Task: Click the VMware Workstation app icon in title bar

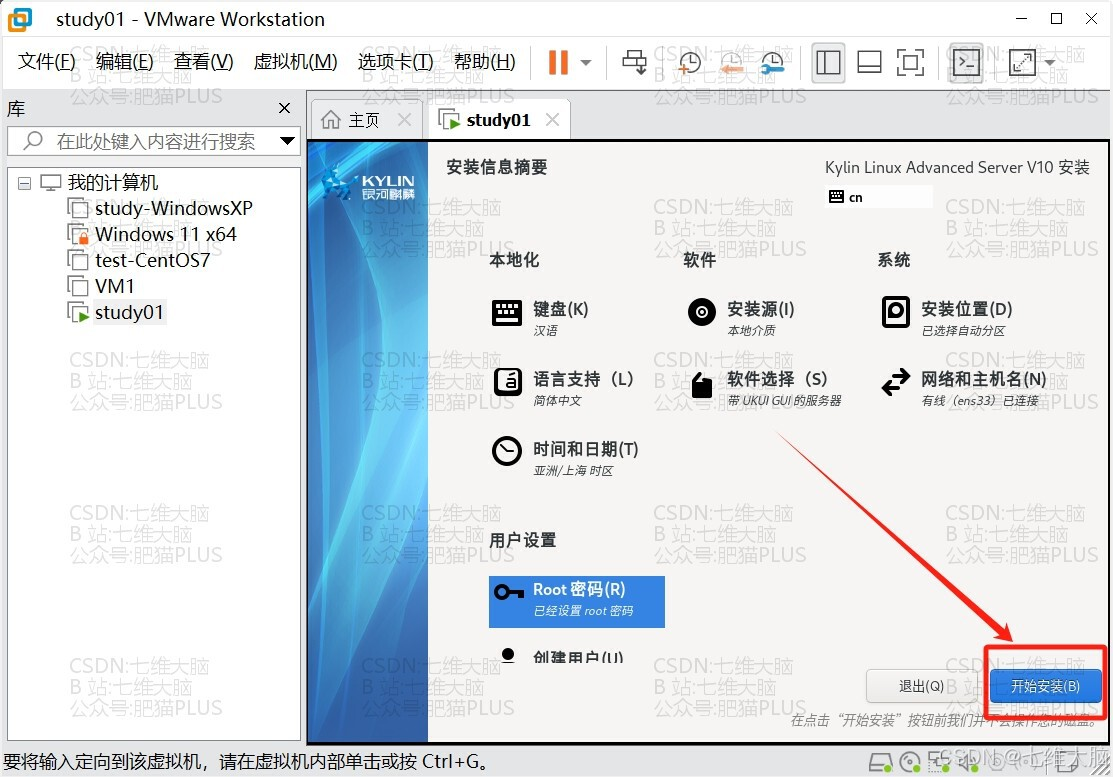Action: coord(20,19)
